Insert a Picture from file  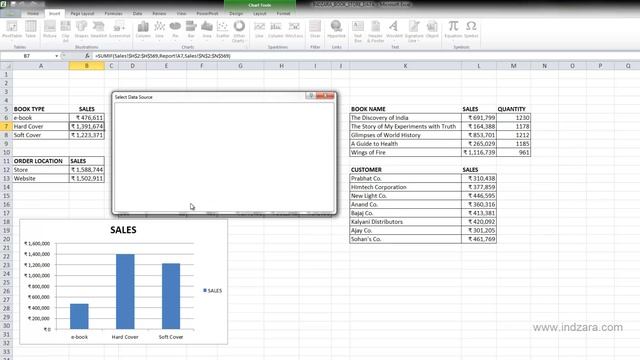[50, 29]
